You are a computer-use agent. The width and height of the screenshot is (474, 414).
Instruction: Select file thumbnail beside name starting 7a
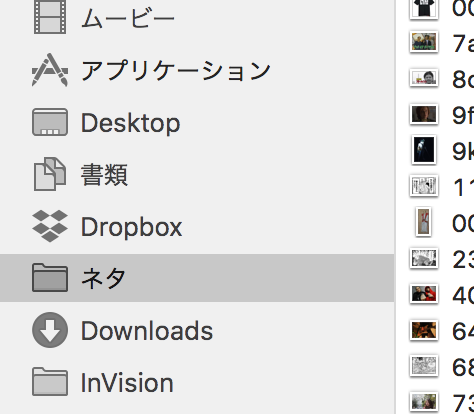tap(424, 42)
